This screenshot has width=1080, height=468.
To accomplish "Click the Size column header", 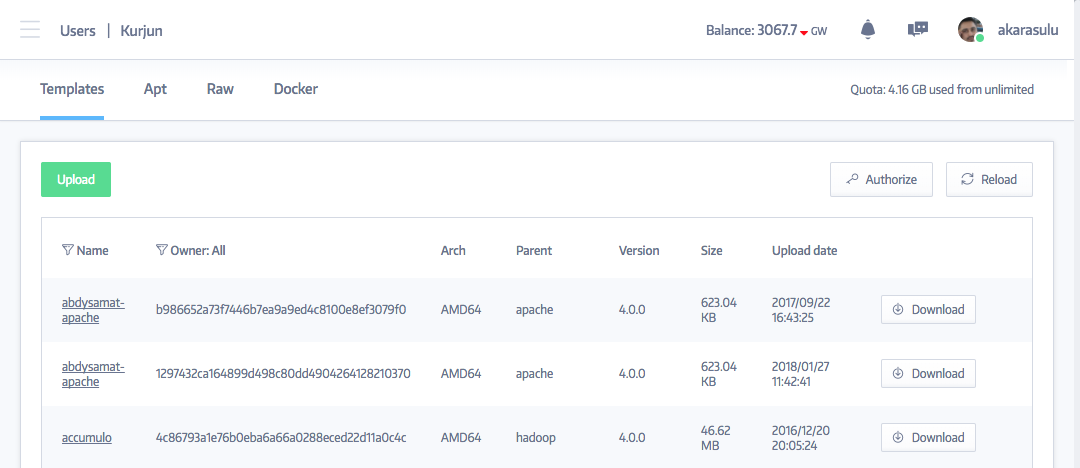I will coord(712,251).
